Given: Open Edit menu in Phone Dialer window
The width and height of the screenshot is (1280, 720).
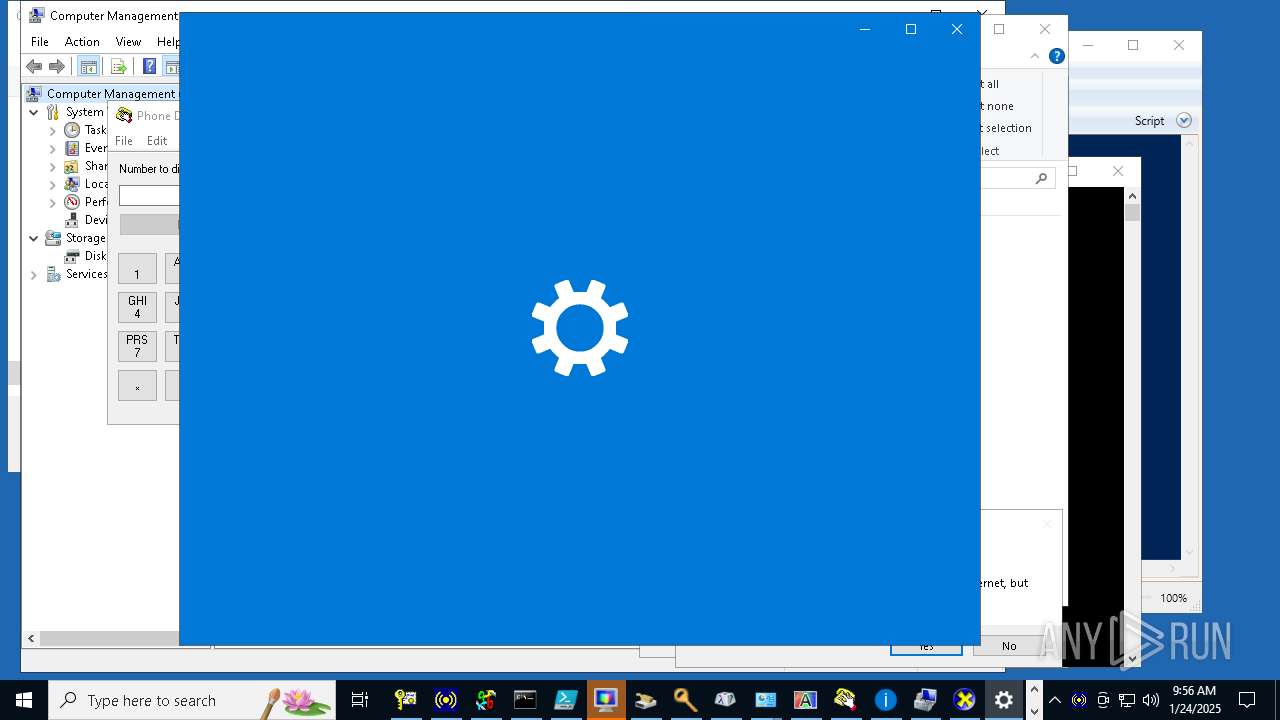Looking at the screenshot, I should 157,141.
